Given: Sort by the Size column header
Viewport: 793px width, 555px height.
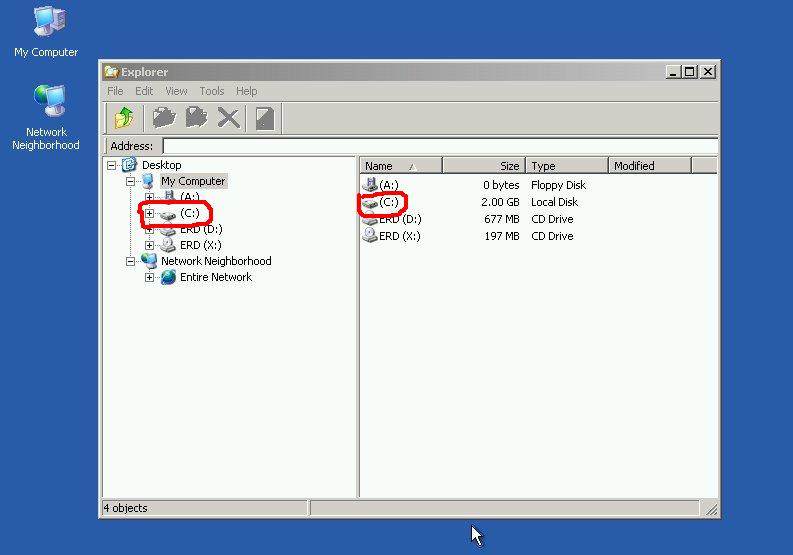Looking at the screenshot, I should tap(484, 165).
